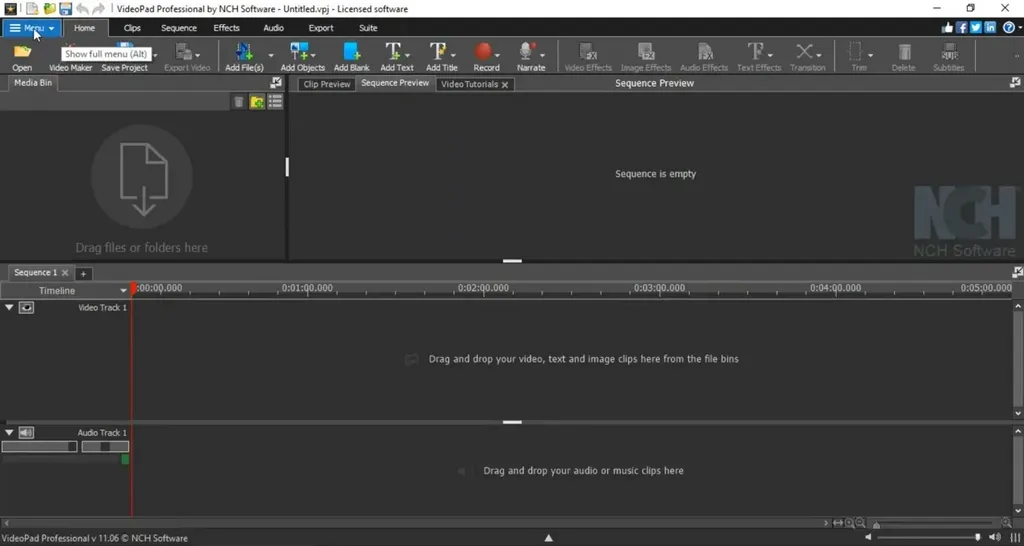The image size is (1024, 546).
Task: Open the Subtitles tool
Action: (x=950, y=52)
